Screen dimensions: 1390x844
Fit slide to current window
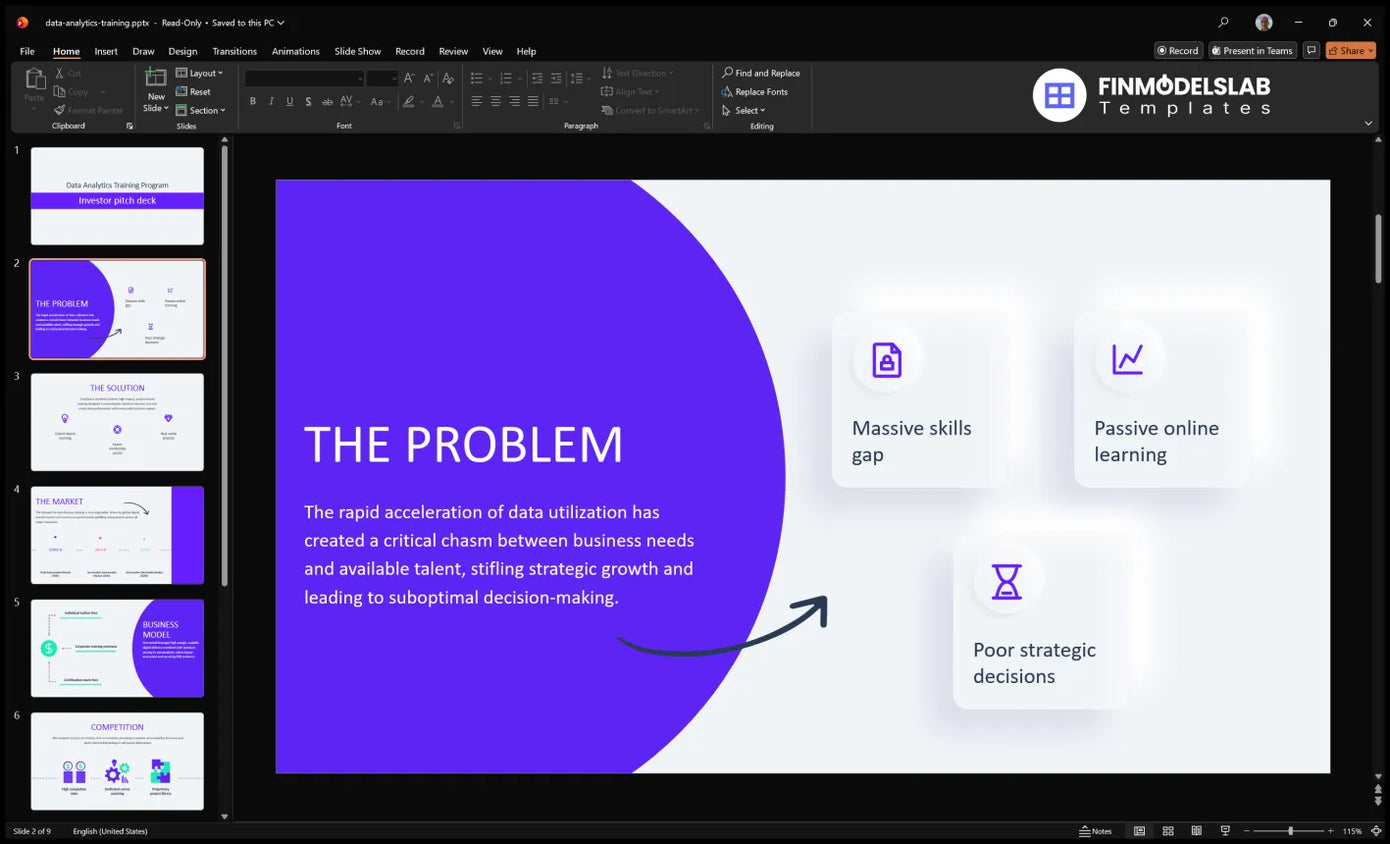(x=1377, y=831)
